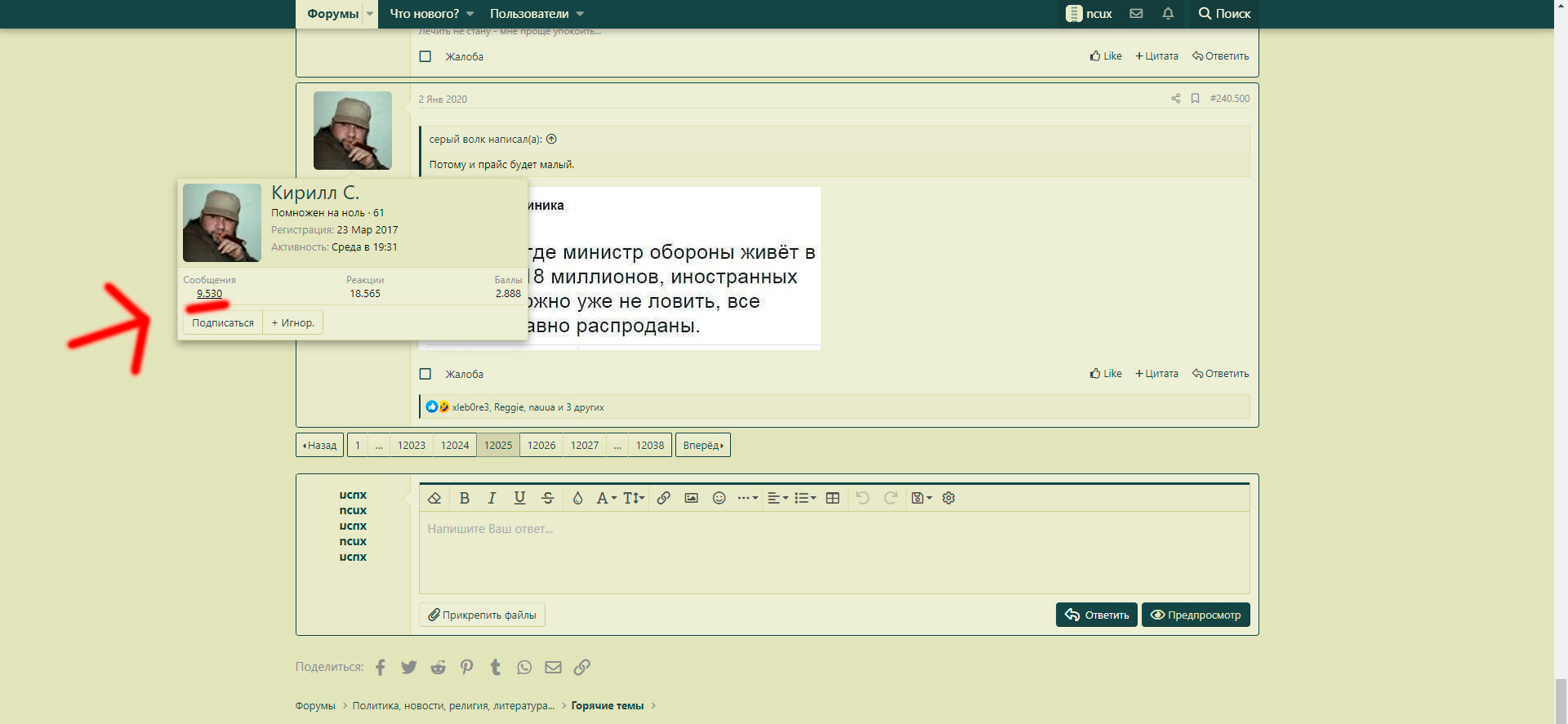Go to previous page with Назад

pyautogui.click(x=319, y=445)
